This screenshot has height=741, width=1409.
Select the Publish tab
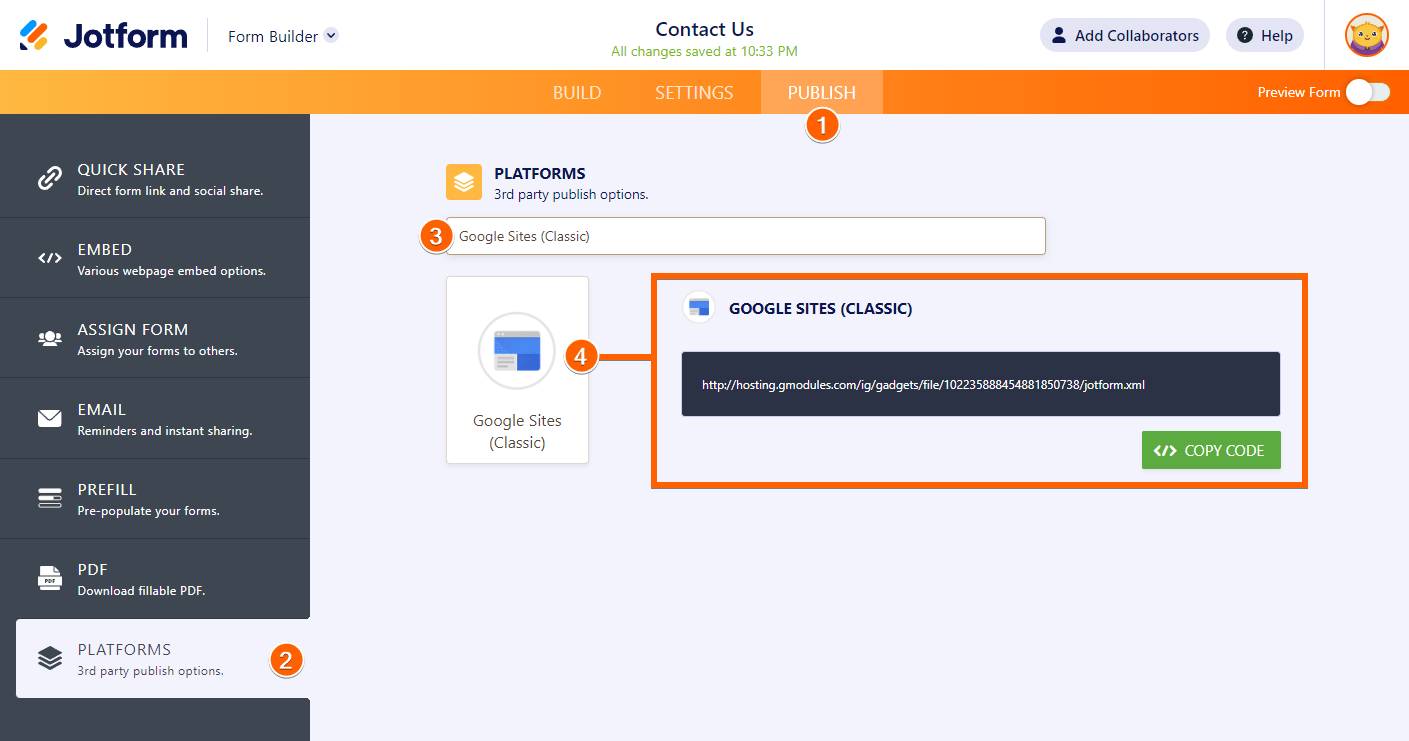tap(822, 92)
